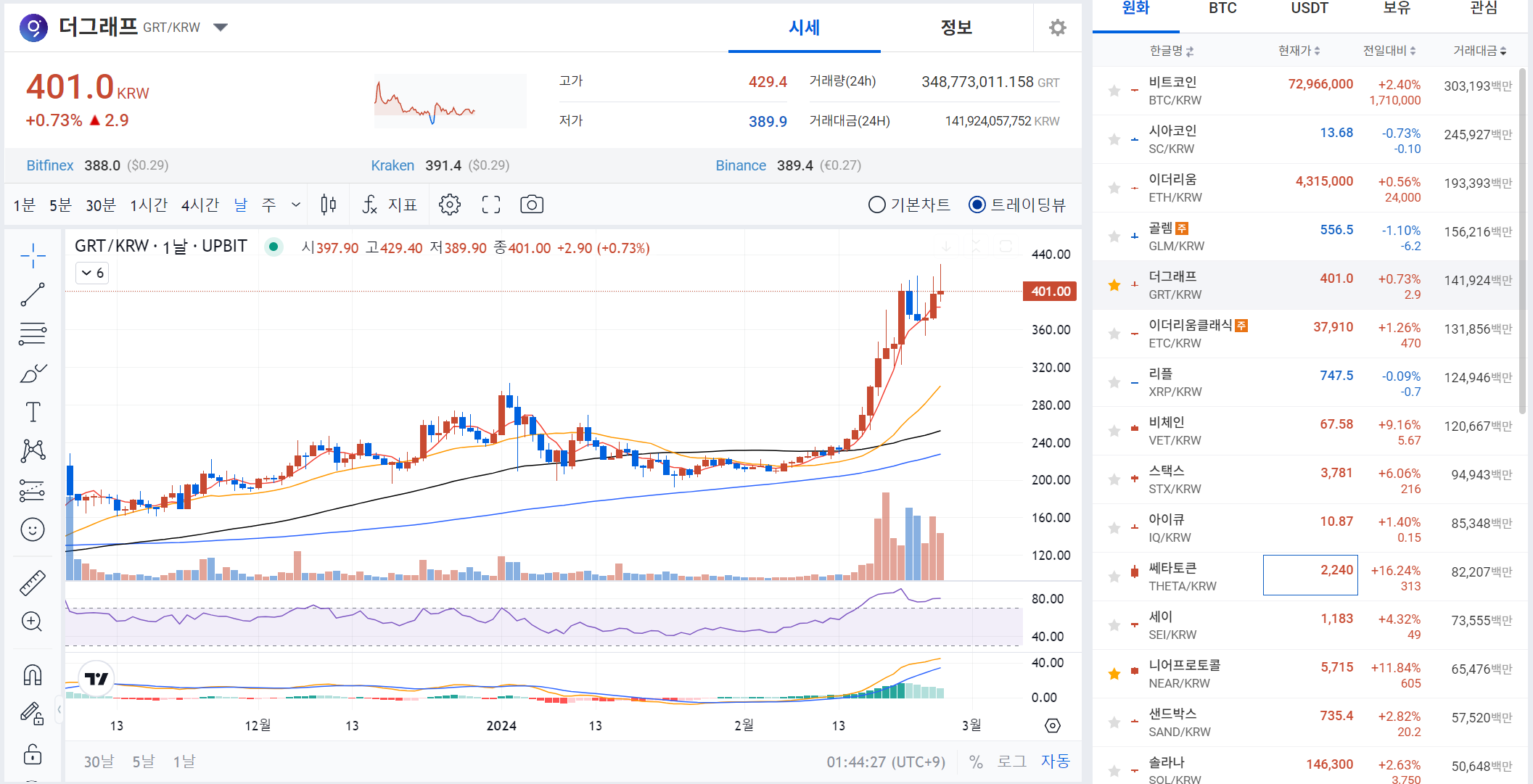Set chart interval to 4시간
This screenshot has width=1533, height=784.
(200, 205)
